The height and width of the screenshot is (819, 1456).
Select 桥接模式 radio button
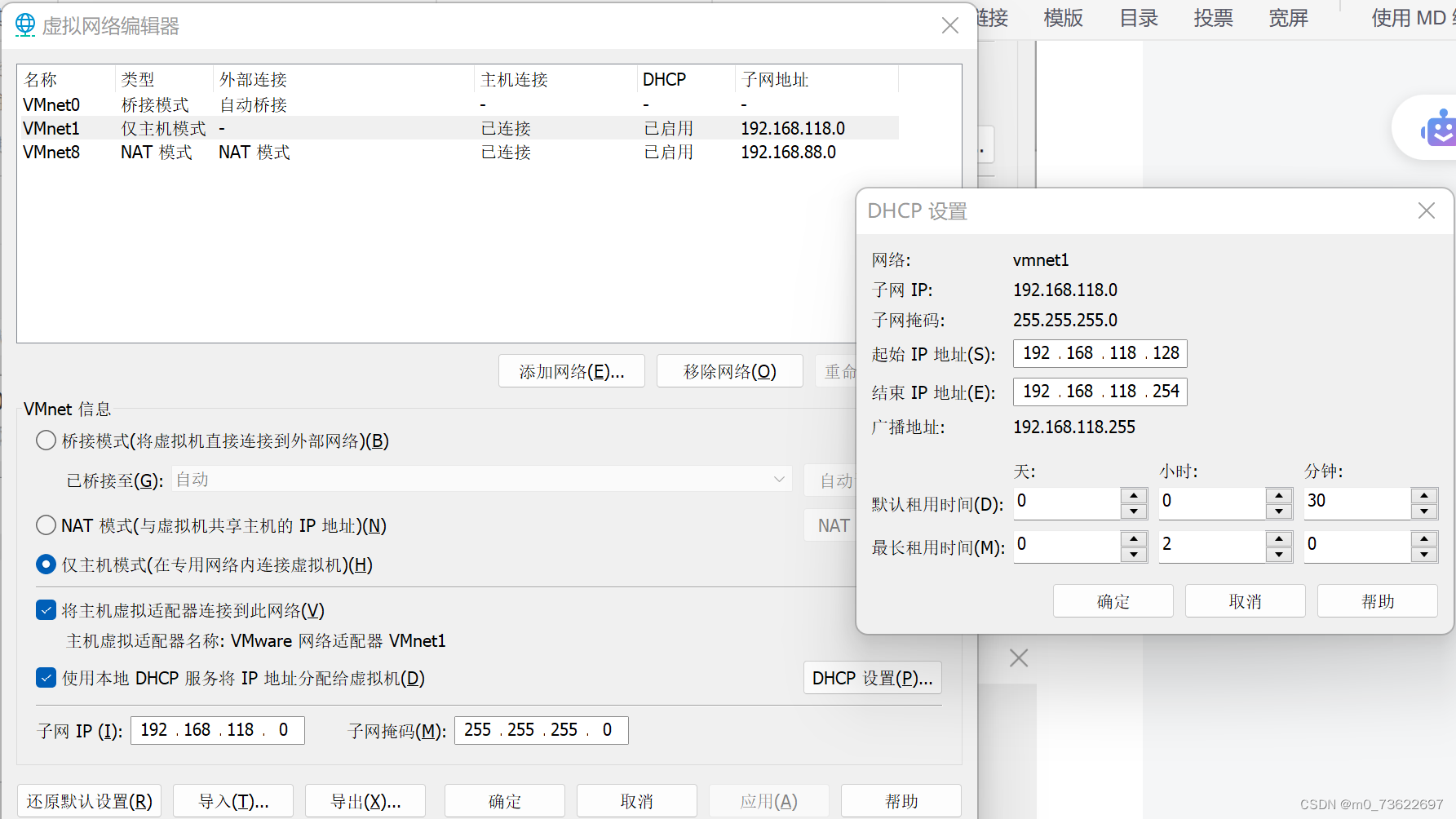[x=46, y=440]
